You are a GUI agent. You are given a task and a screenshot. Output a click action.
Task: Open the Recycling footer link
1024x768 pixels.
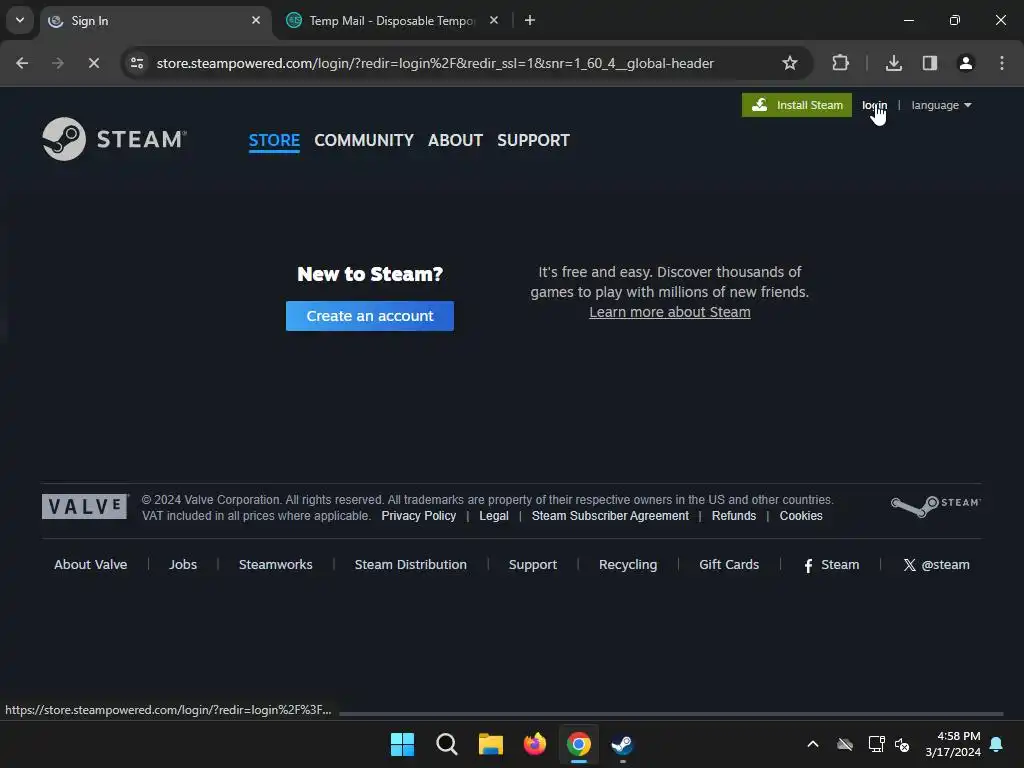[628, 564]
